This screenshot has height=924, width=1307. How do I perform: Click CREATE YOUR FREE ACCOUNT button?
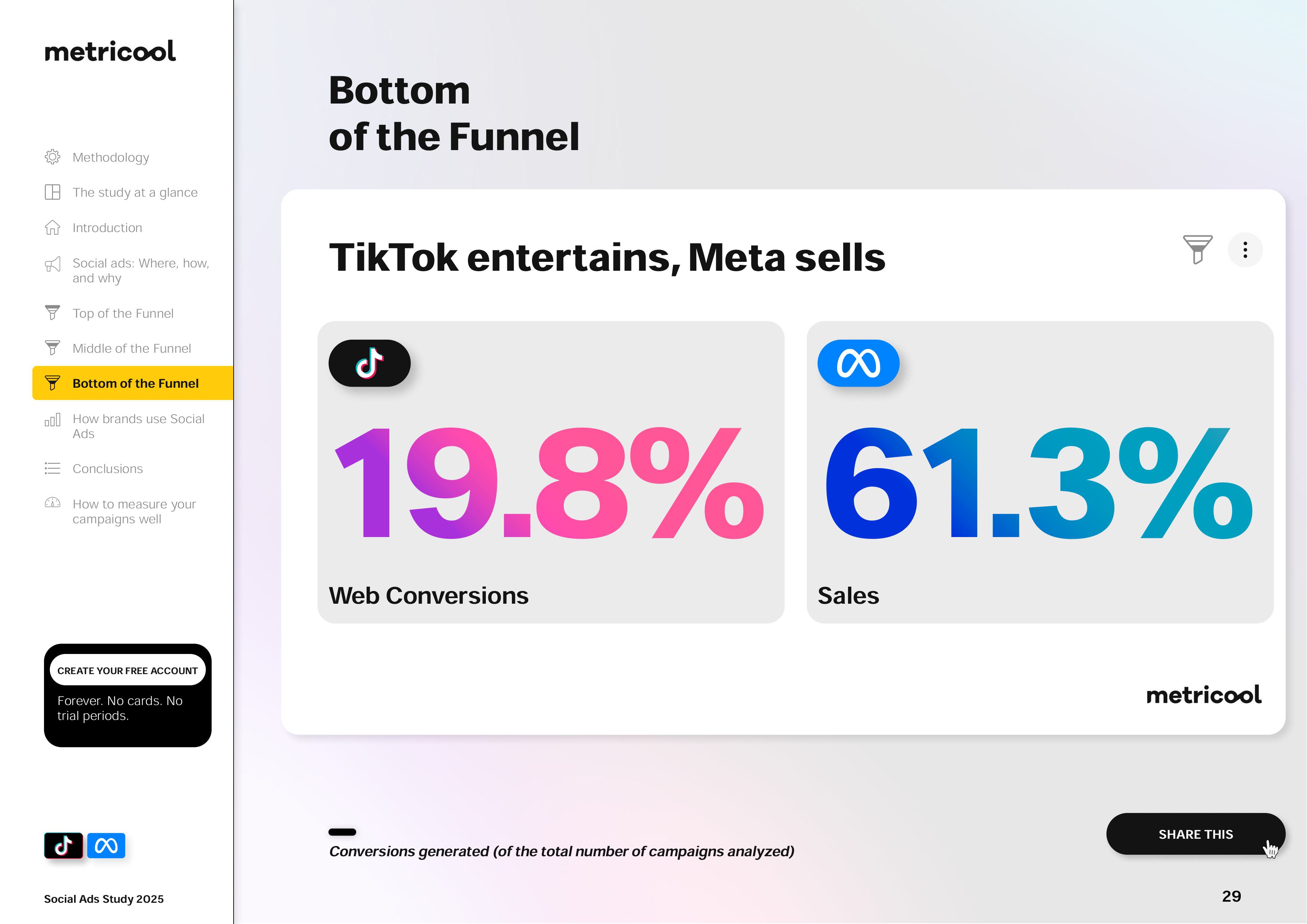127,671
